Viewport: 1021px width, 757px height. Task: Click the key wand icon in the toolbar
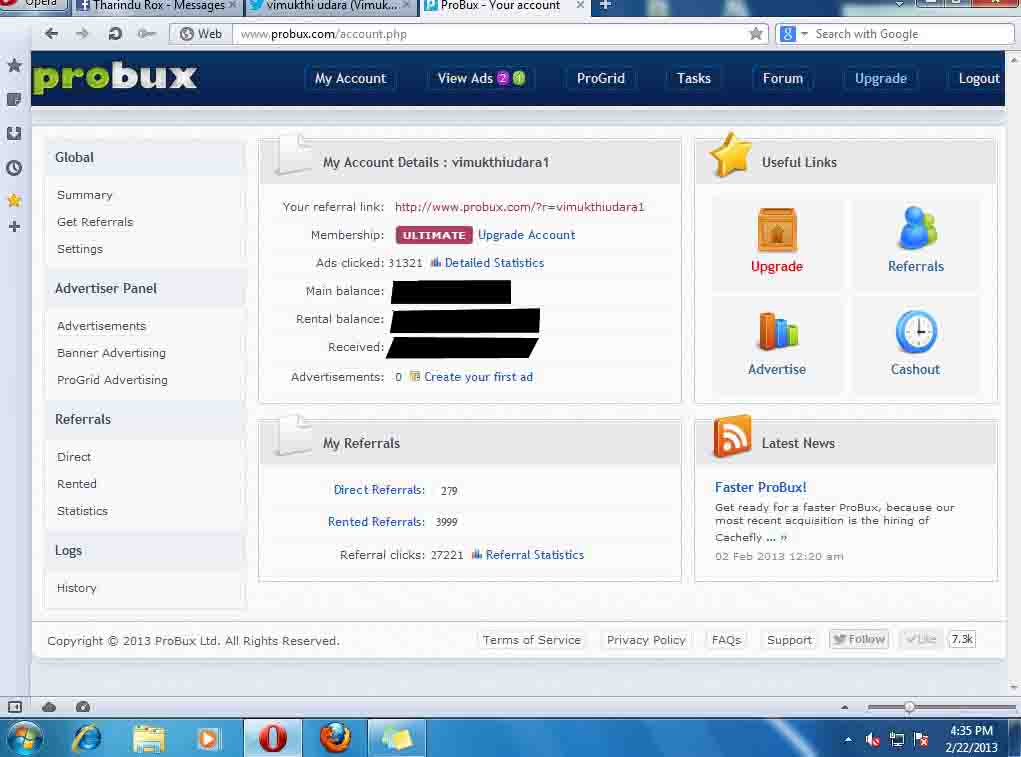[x=147, y=34]
